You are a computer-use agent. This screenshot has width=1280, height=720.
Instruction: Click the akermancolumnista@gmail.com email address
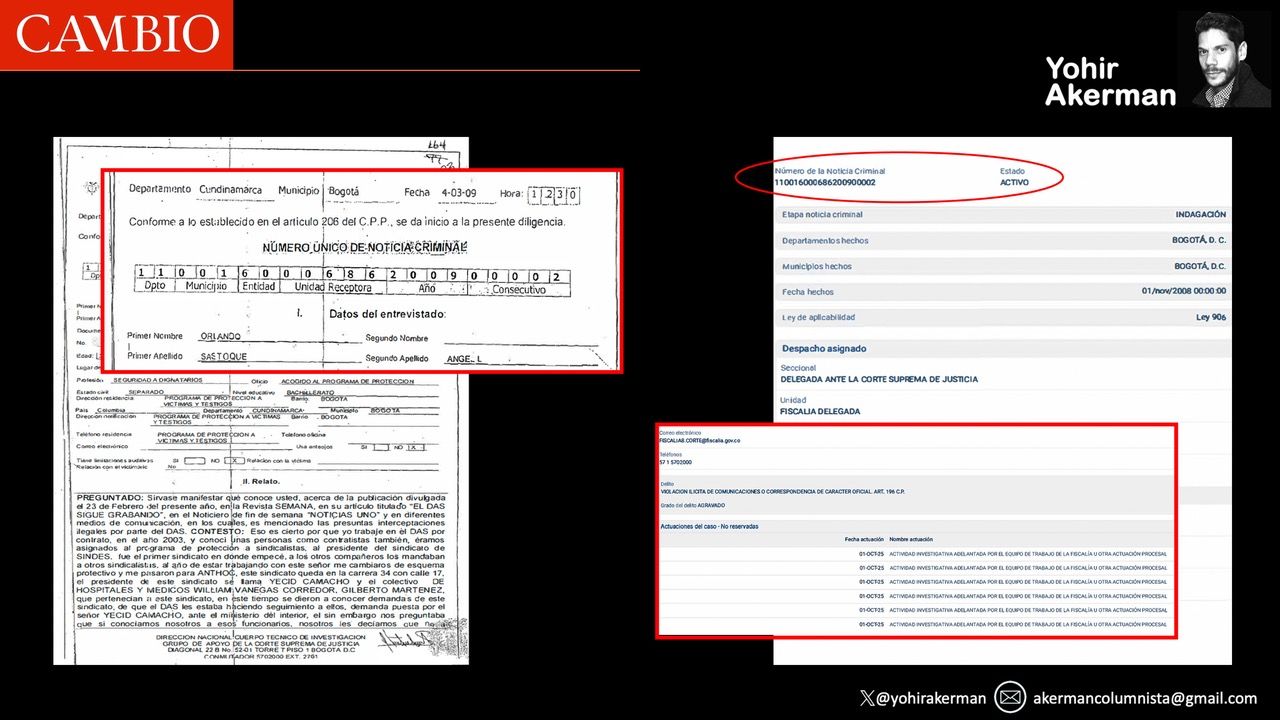tap(1145, 698)
